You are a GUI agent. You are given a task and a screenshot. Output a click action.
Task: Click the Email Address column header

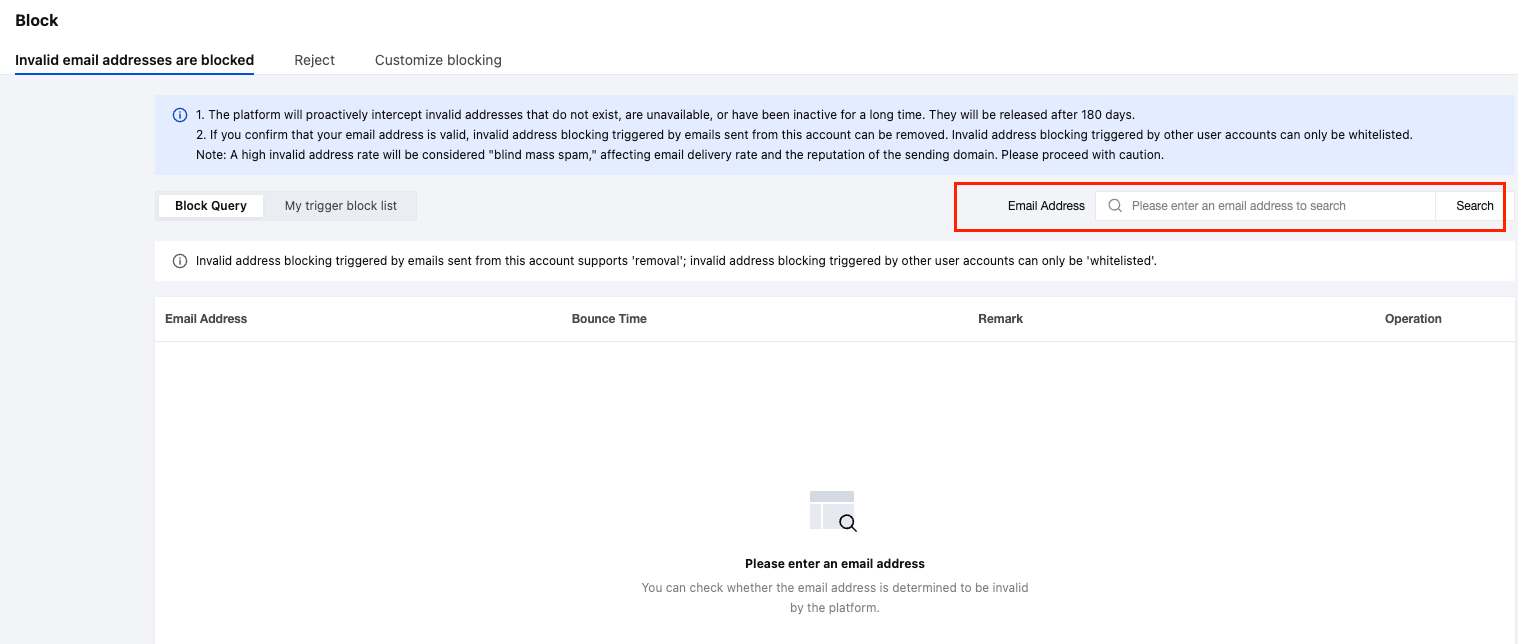point(206,319)
